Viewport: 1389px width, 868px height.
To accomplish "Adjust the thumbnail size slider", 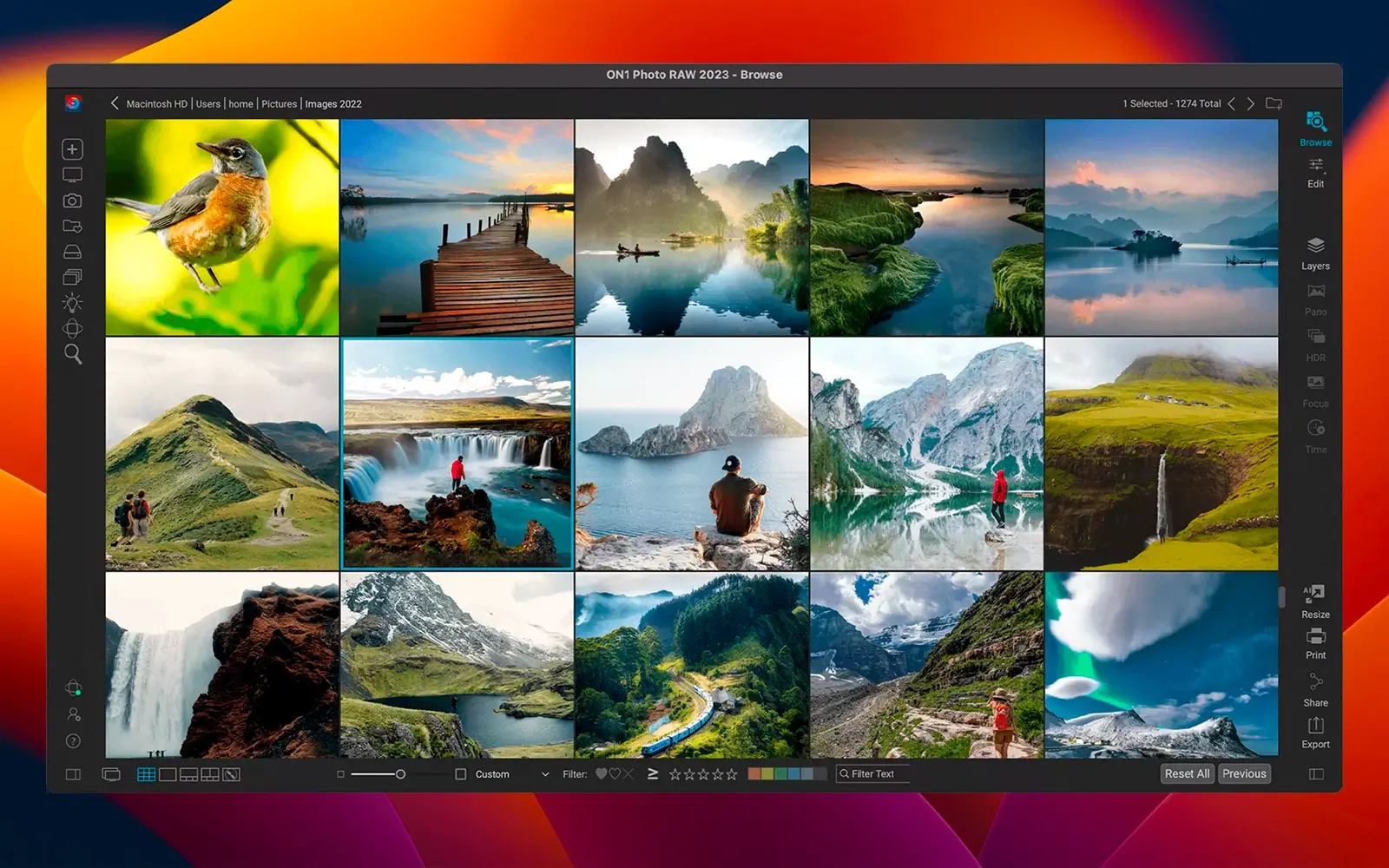I will pyautogui.click(x=400, y=774).
